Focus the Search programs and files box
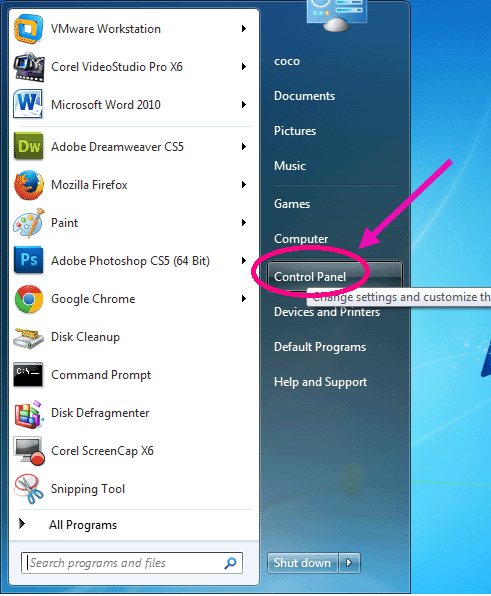The image size is (491, 596). coord(132,563)
